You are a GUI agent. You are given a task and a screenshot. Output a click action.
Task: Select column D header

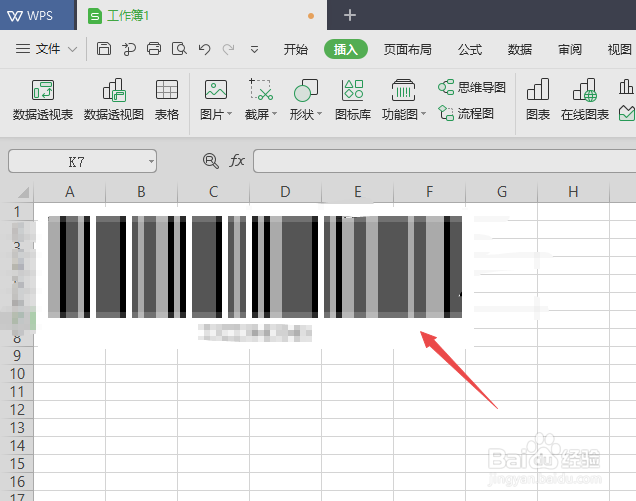285,192
